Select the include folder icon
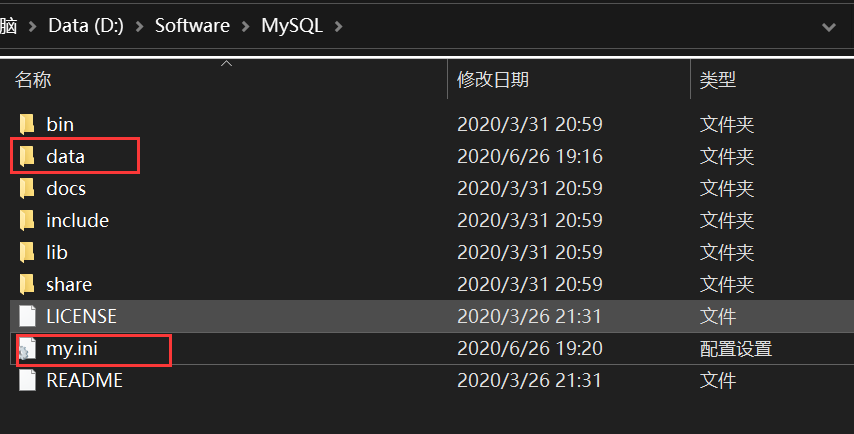854x434 pixels. point(27,221)
